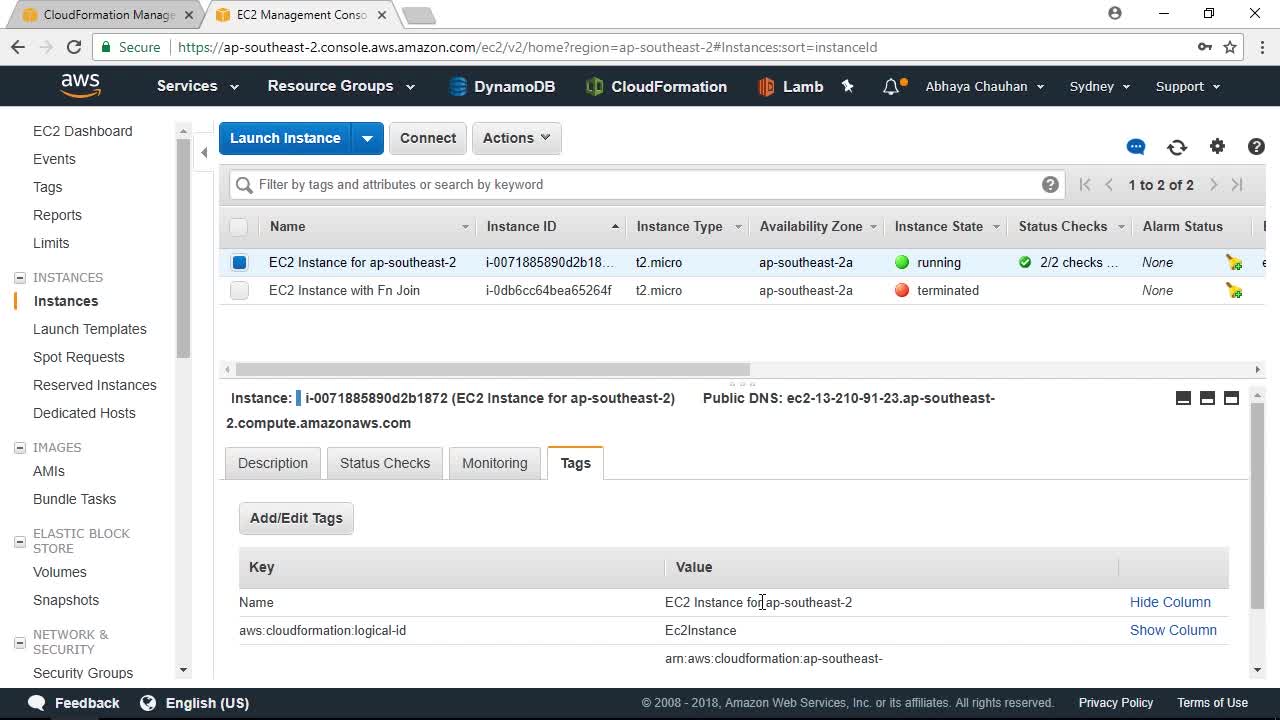Open table settings gear icon
The height and width of the screenshot is (720, 1280).
click(1217, 147)
